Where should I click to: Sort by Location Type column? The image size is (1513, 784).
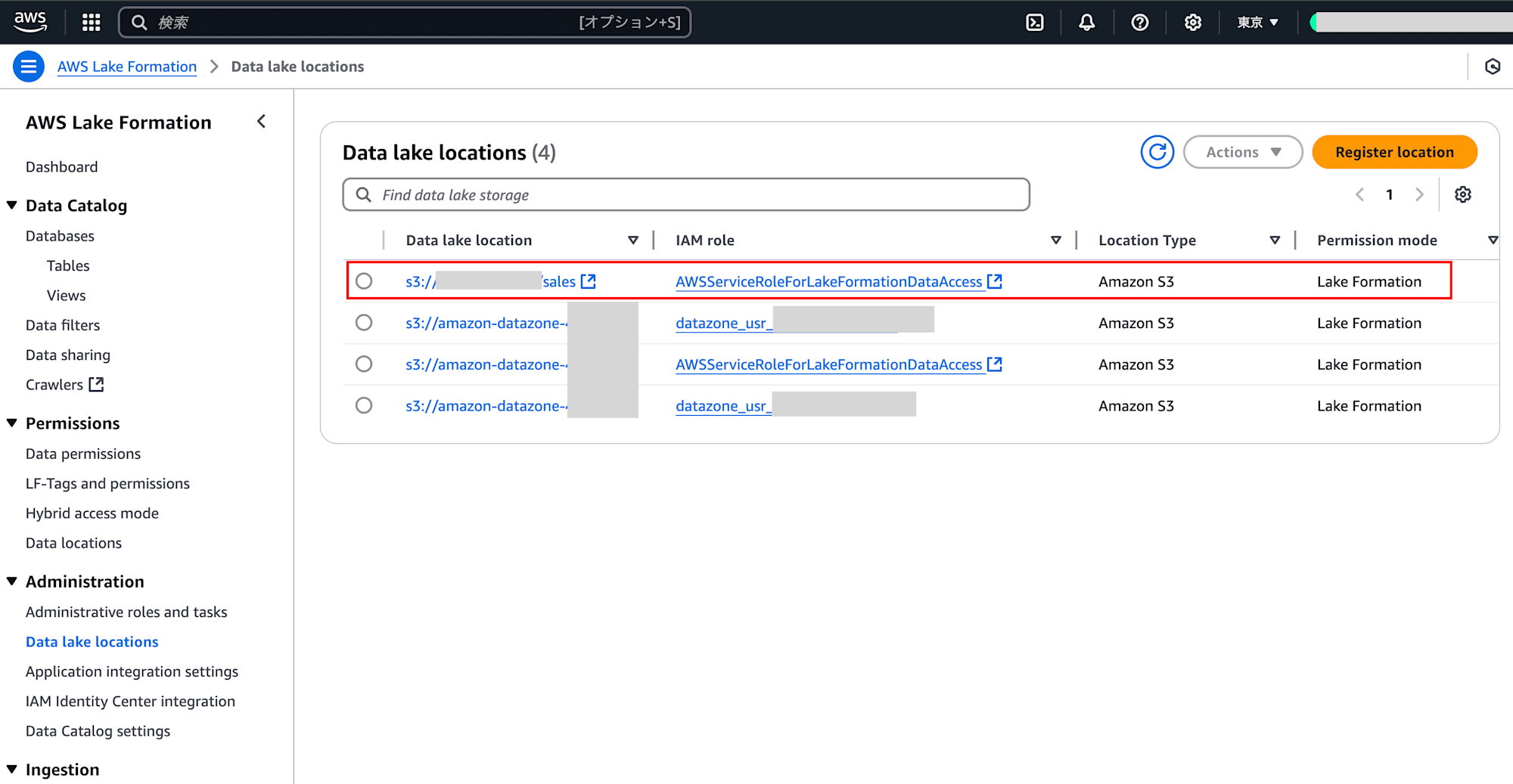click(1275, 240)
